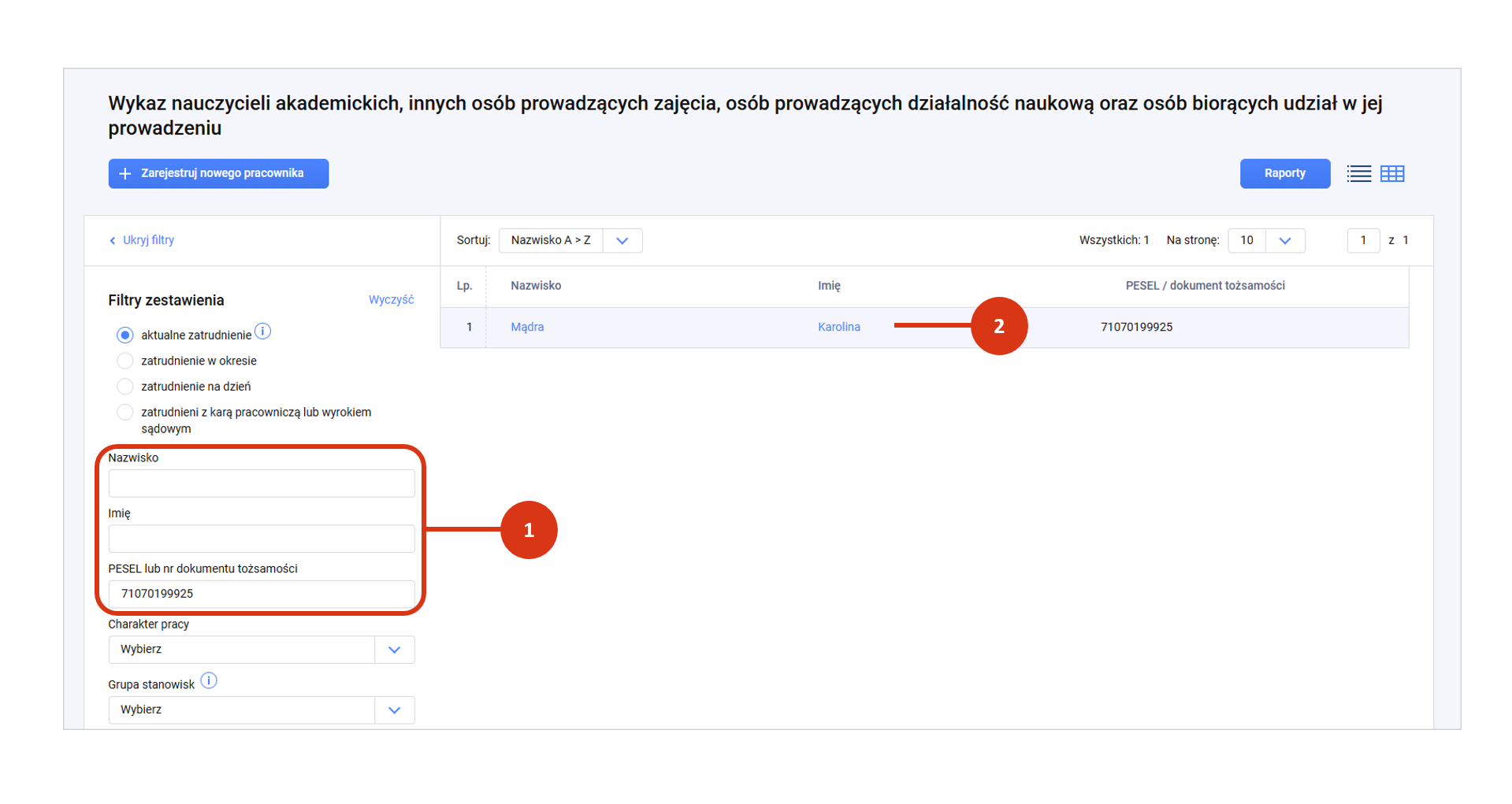Click the page number input box
1512x804 pixels.
[1362, 241]
